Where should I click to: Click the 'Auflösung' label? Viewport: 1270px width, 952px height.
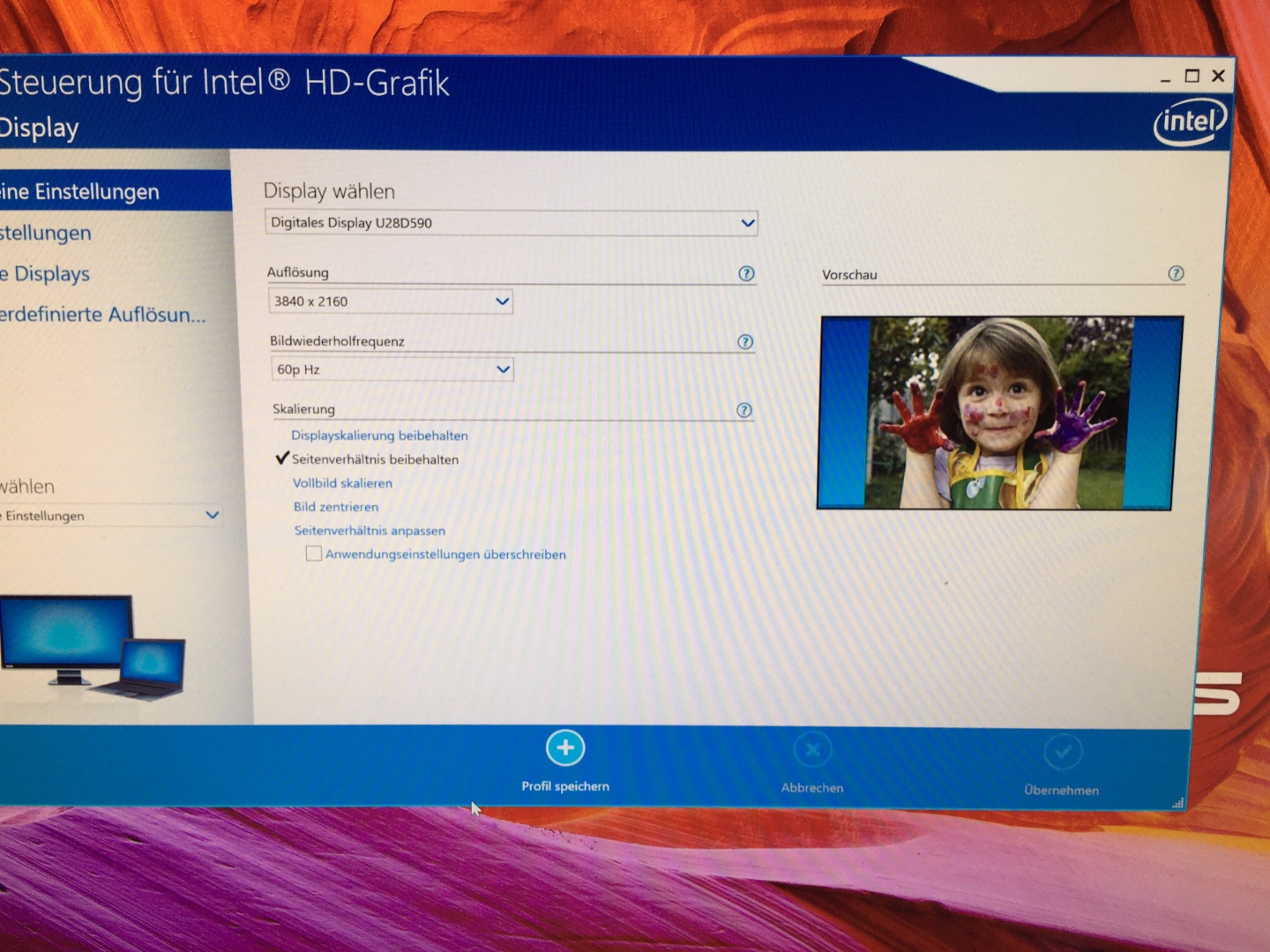(298, 272)
